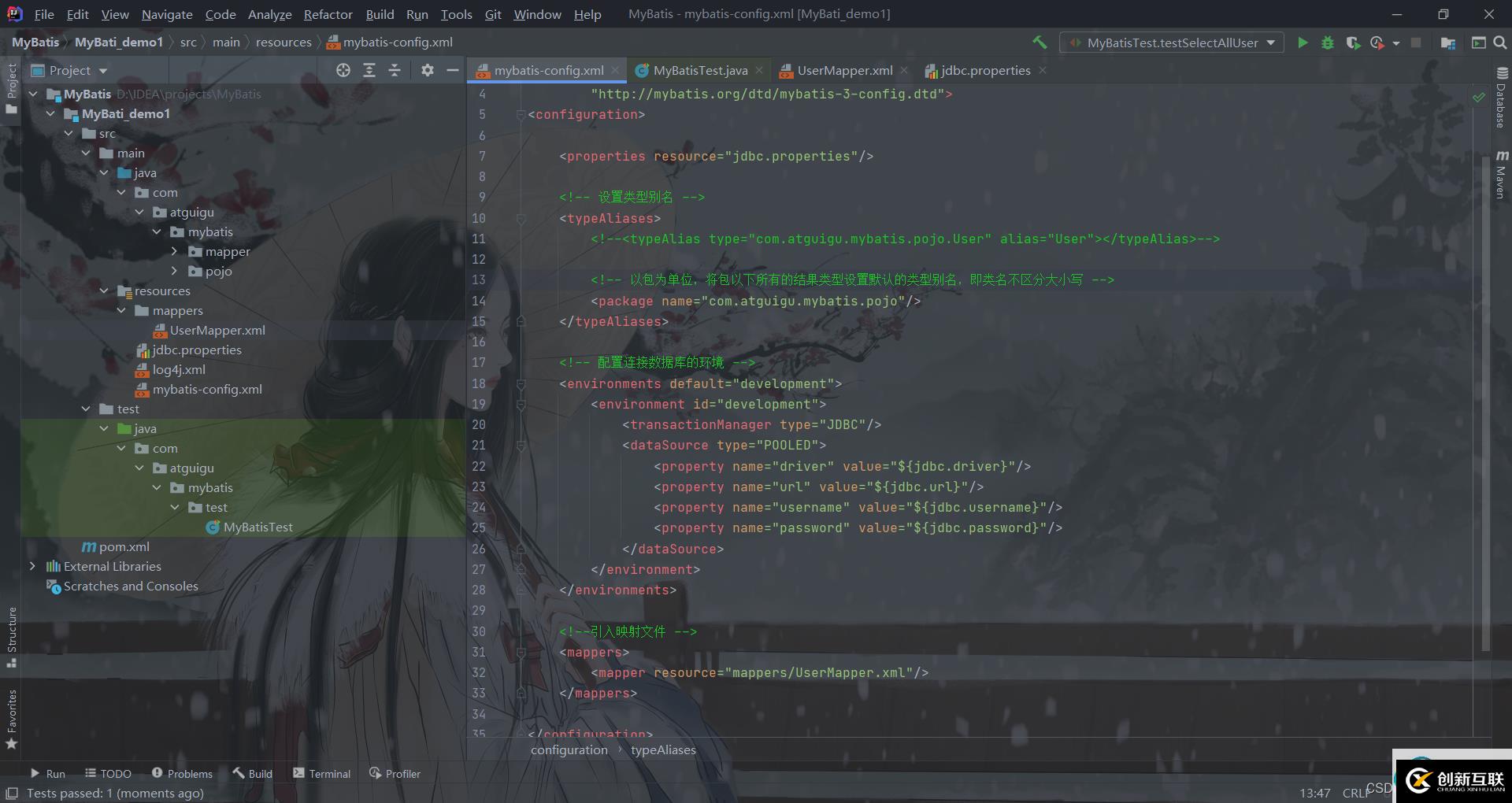Image resolution: width=1512 pixels, height=803 pixels.
Task: Open the Terminal tool window
Action: [321, 774]
